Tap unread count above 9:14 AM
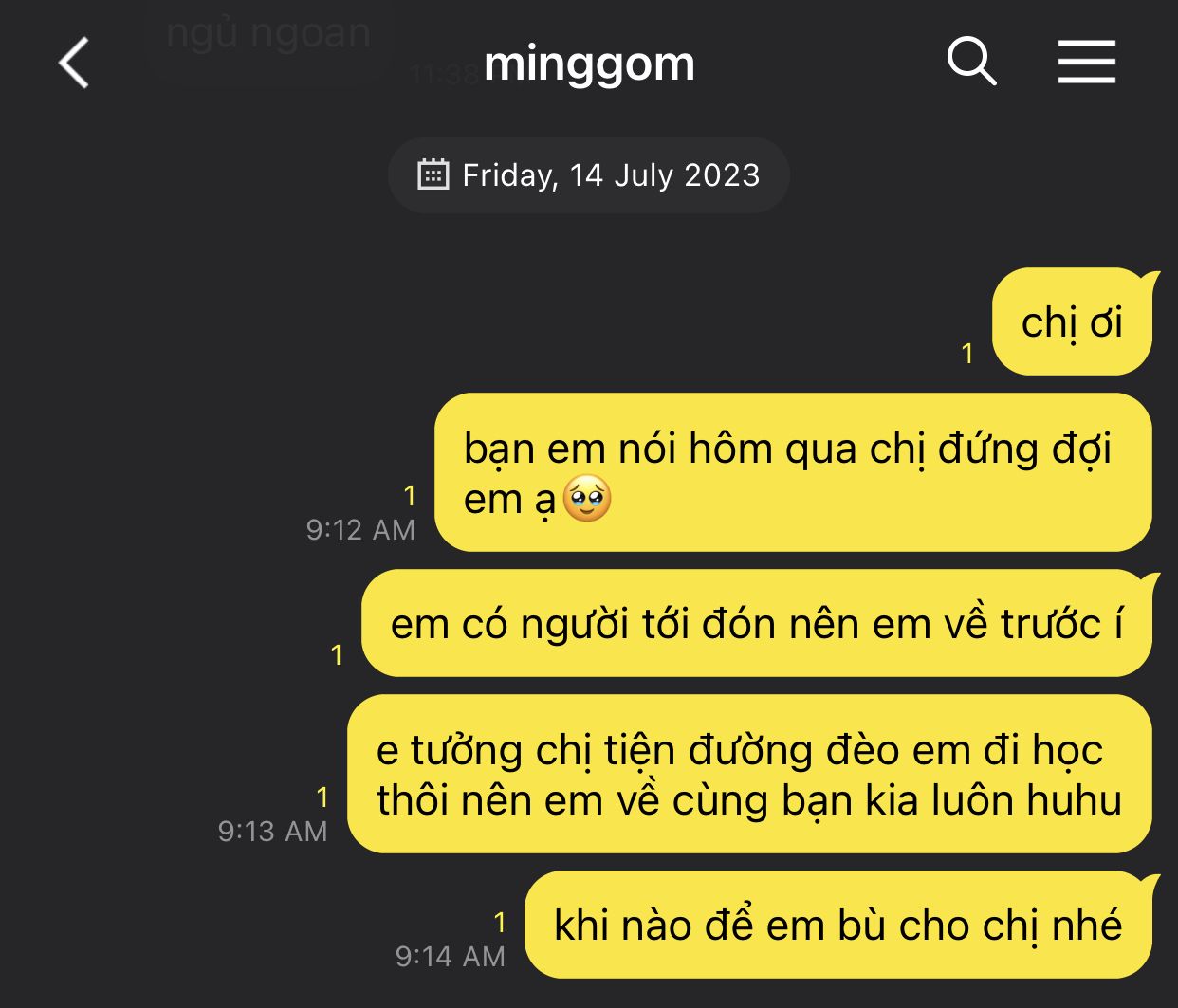 tap(500, 922)
